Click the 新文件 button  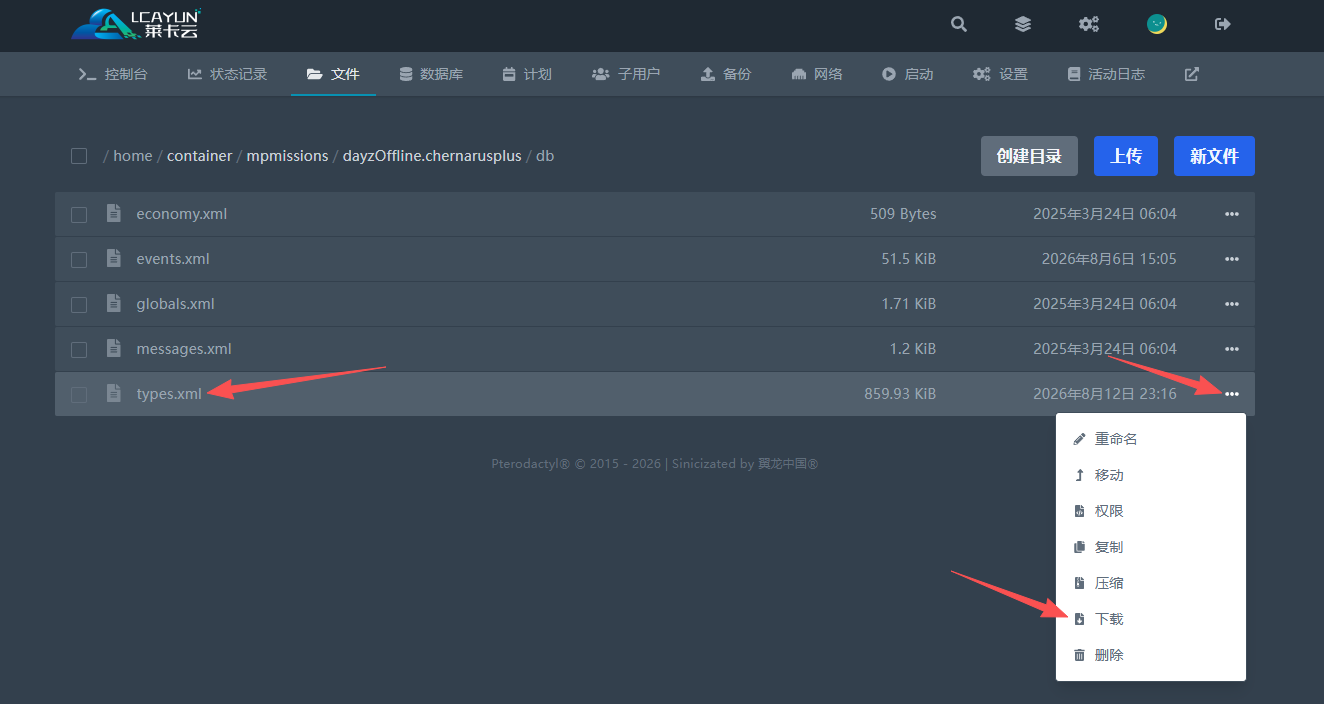[x=1214, y=156]
